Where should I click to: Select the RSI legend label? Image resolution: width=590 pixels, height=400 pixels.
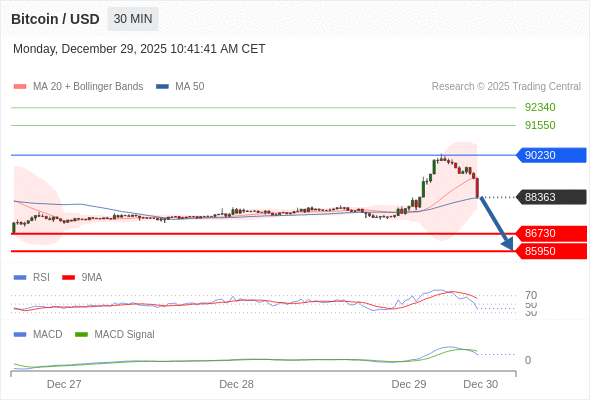pos(41,278)
